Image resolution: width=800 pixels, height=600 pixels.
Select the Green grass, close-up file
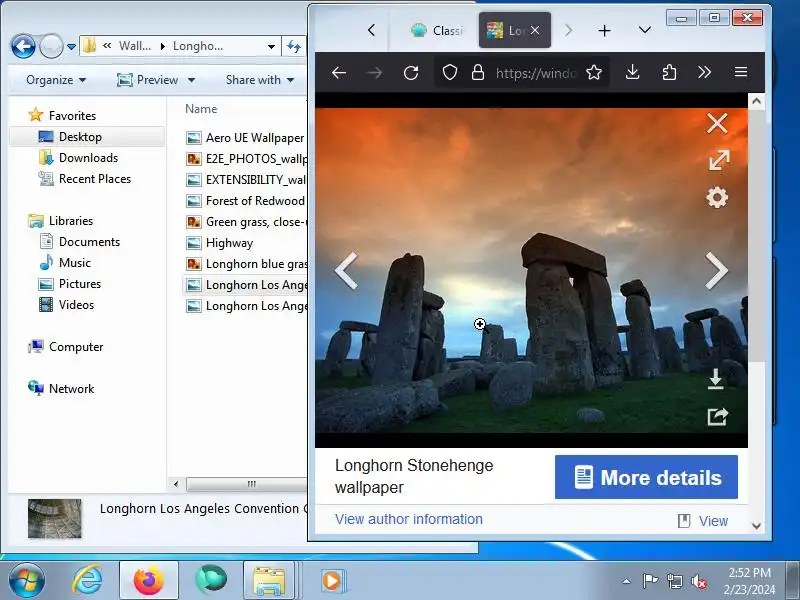(245, 222)
